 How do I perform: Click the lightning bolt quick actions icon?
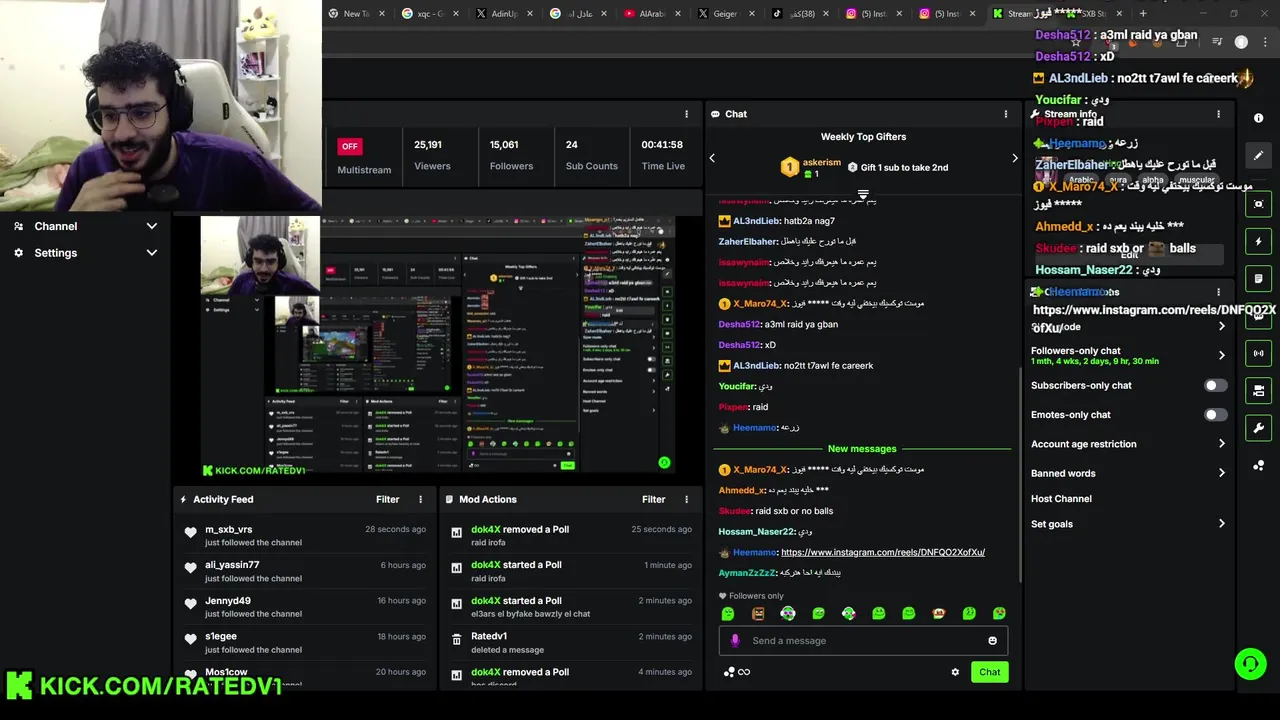pos(1258,241)
